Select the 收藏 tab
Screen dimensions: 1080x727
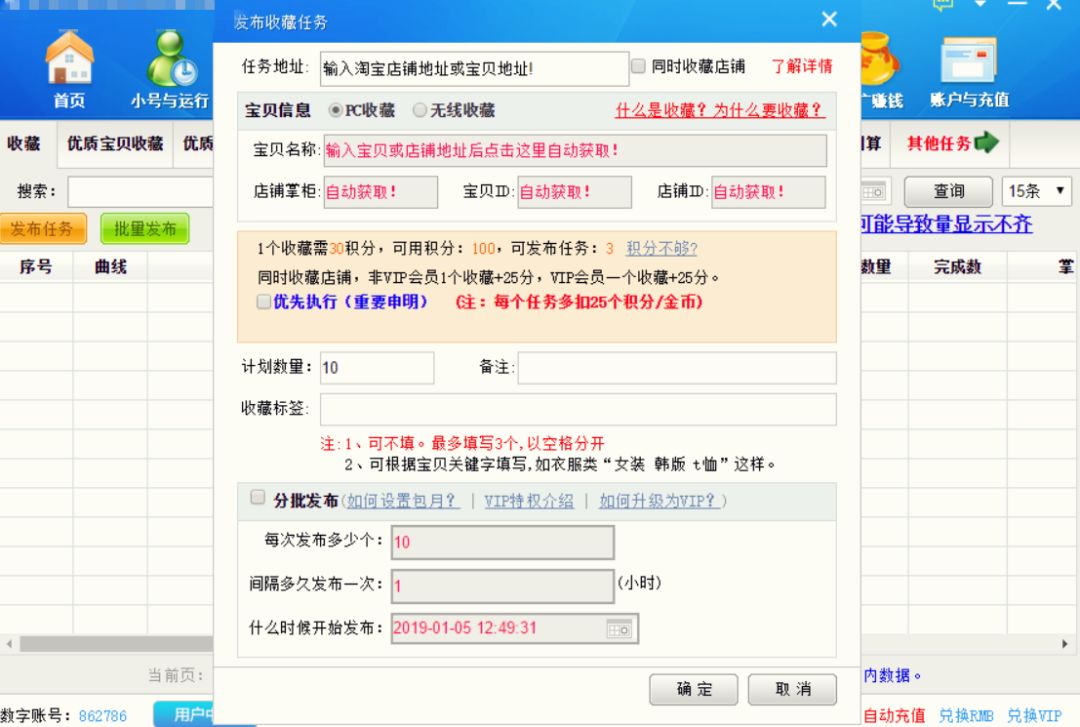click(24, 143)
